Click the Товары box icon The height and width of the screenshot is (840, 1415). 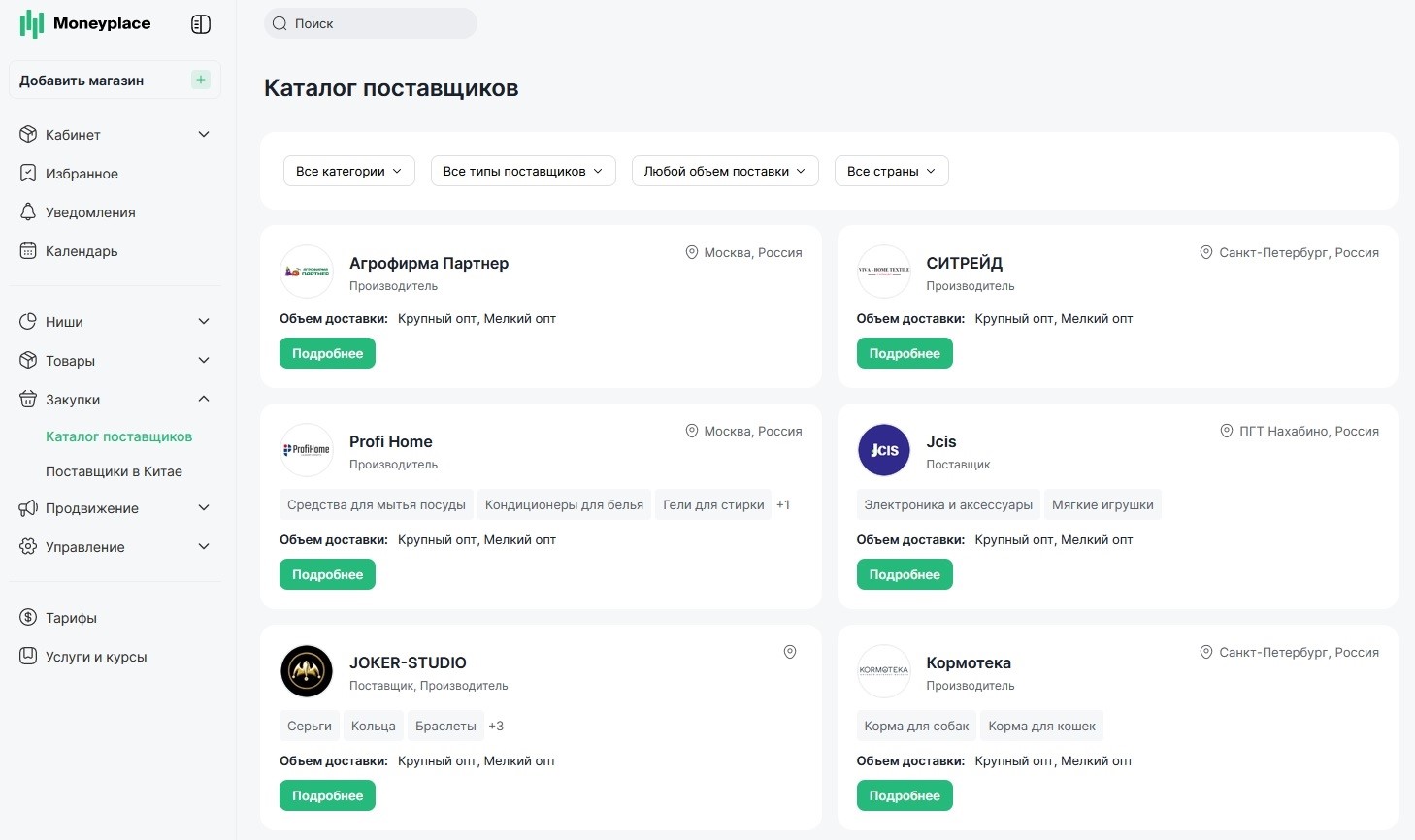coord(28,360)
